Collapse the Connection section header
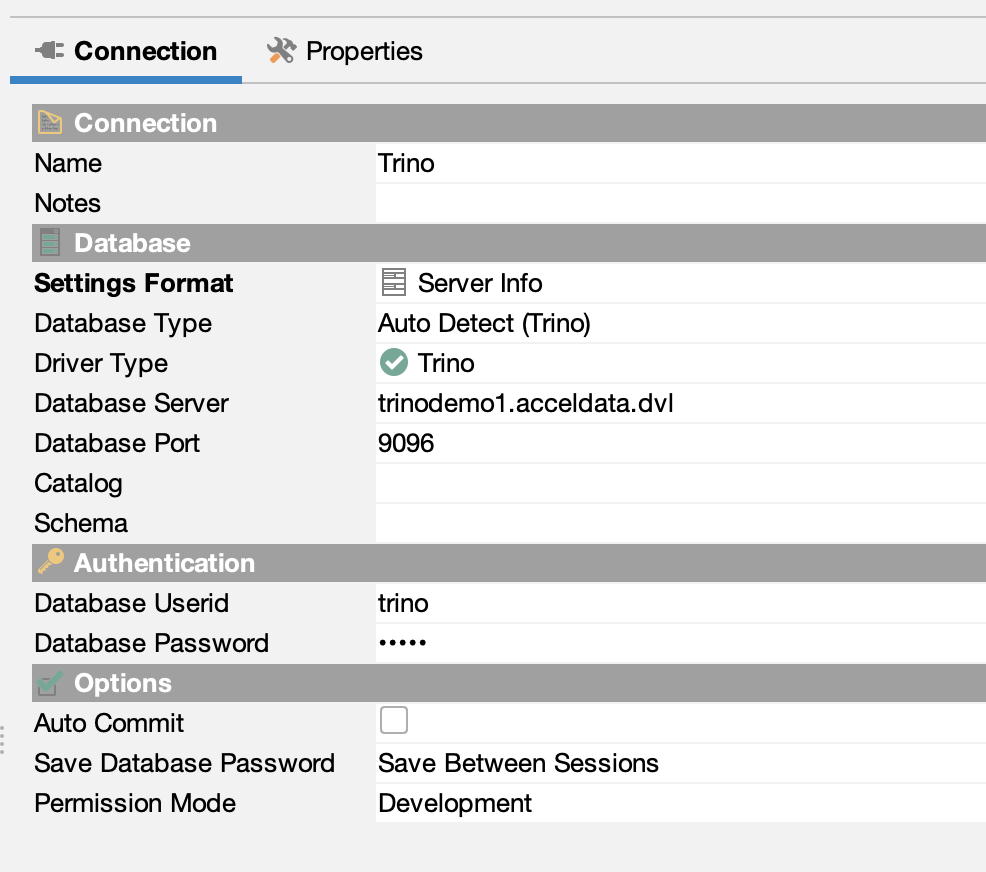 coord(509,123)
